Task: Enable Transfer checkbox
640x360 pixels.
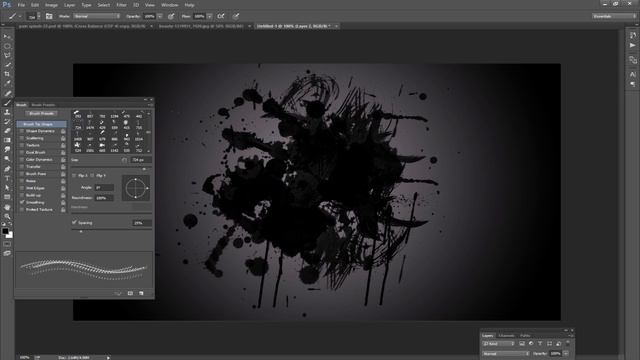Action: (x=22, y=167)
